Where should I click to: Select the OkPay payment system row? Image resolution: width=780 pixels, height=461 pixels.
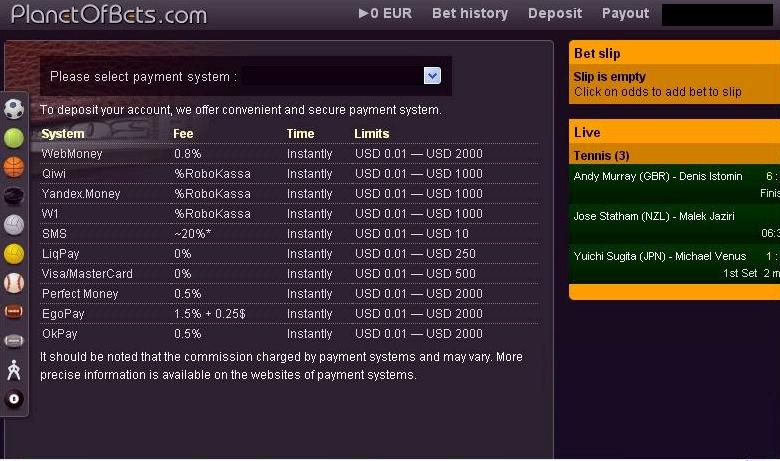[289, 334]
